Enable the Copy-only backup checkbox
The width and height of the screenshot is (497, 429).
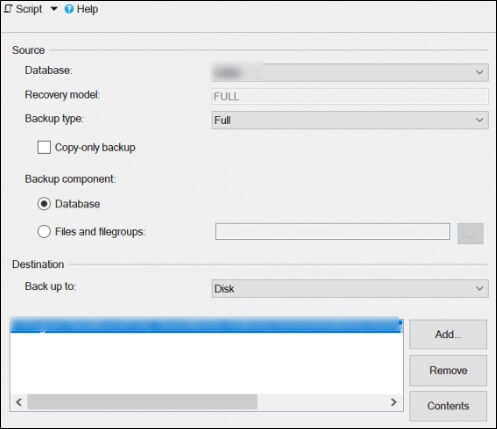click(x=44, y=147)
